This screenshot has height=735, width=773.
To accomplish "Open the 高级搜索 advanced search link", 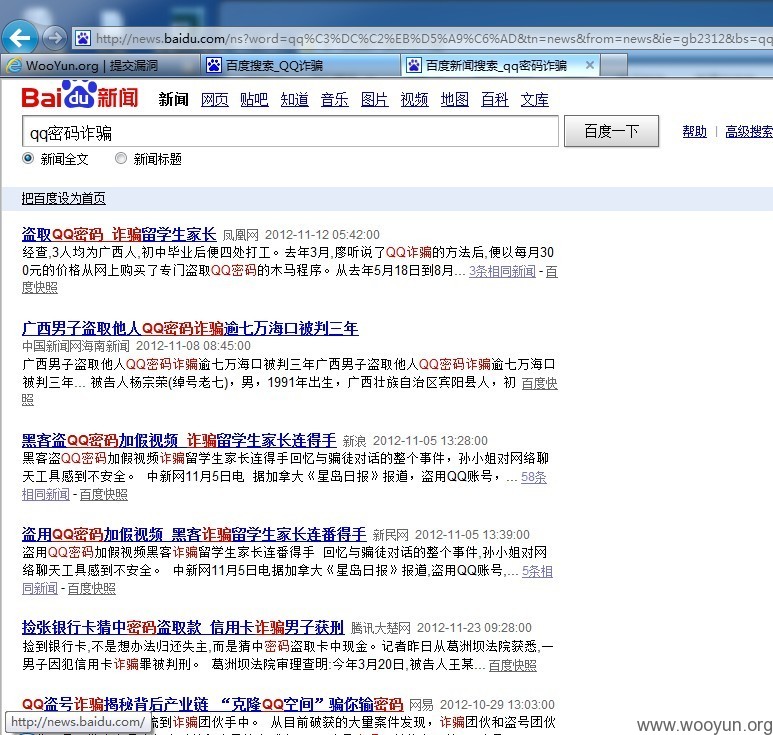I will coord(749,132).
